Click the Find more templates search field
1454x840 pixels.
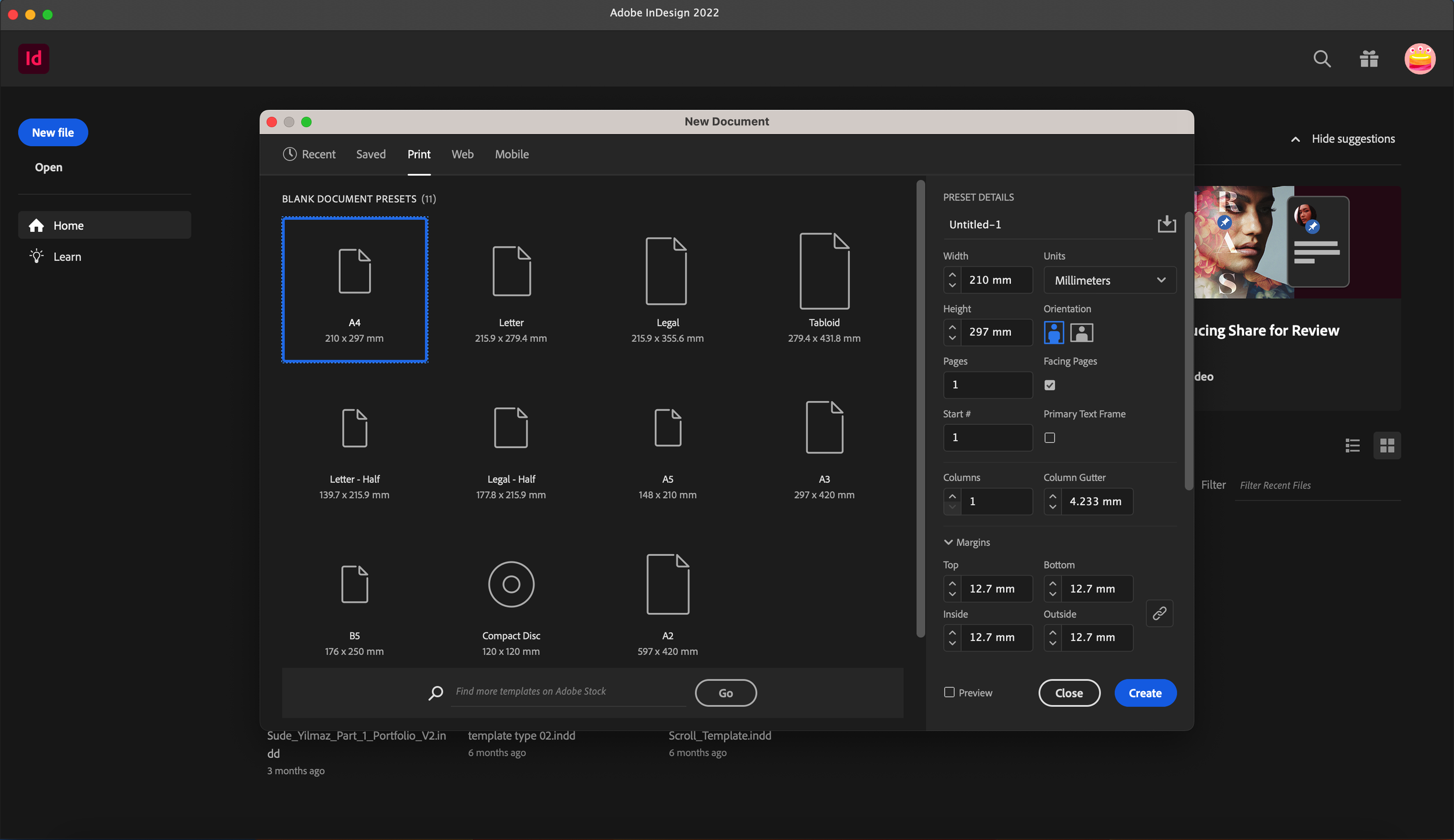tap(568, 691)
